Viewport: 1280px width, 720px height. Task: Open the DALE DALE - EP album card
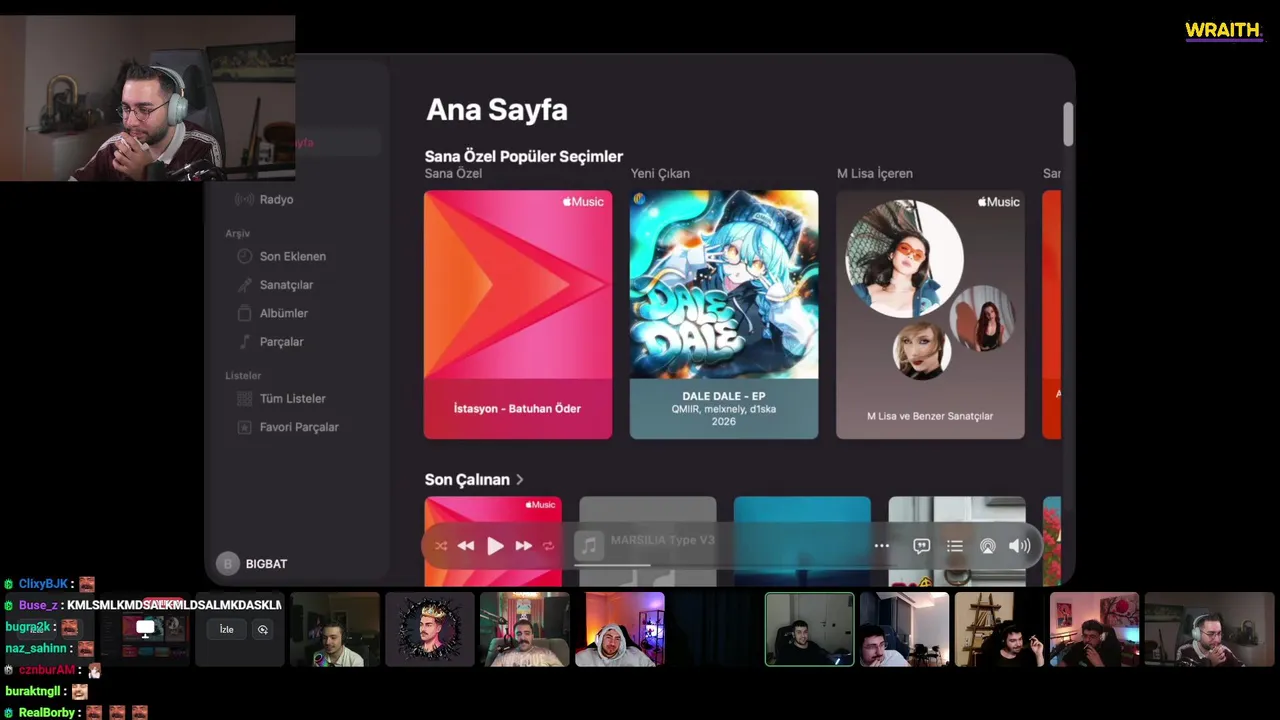(724, 314)
